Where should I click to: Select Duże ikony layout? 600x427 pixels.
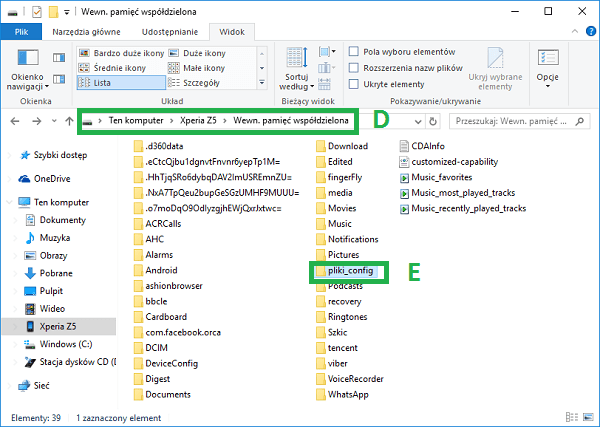pos(197,53)
